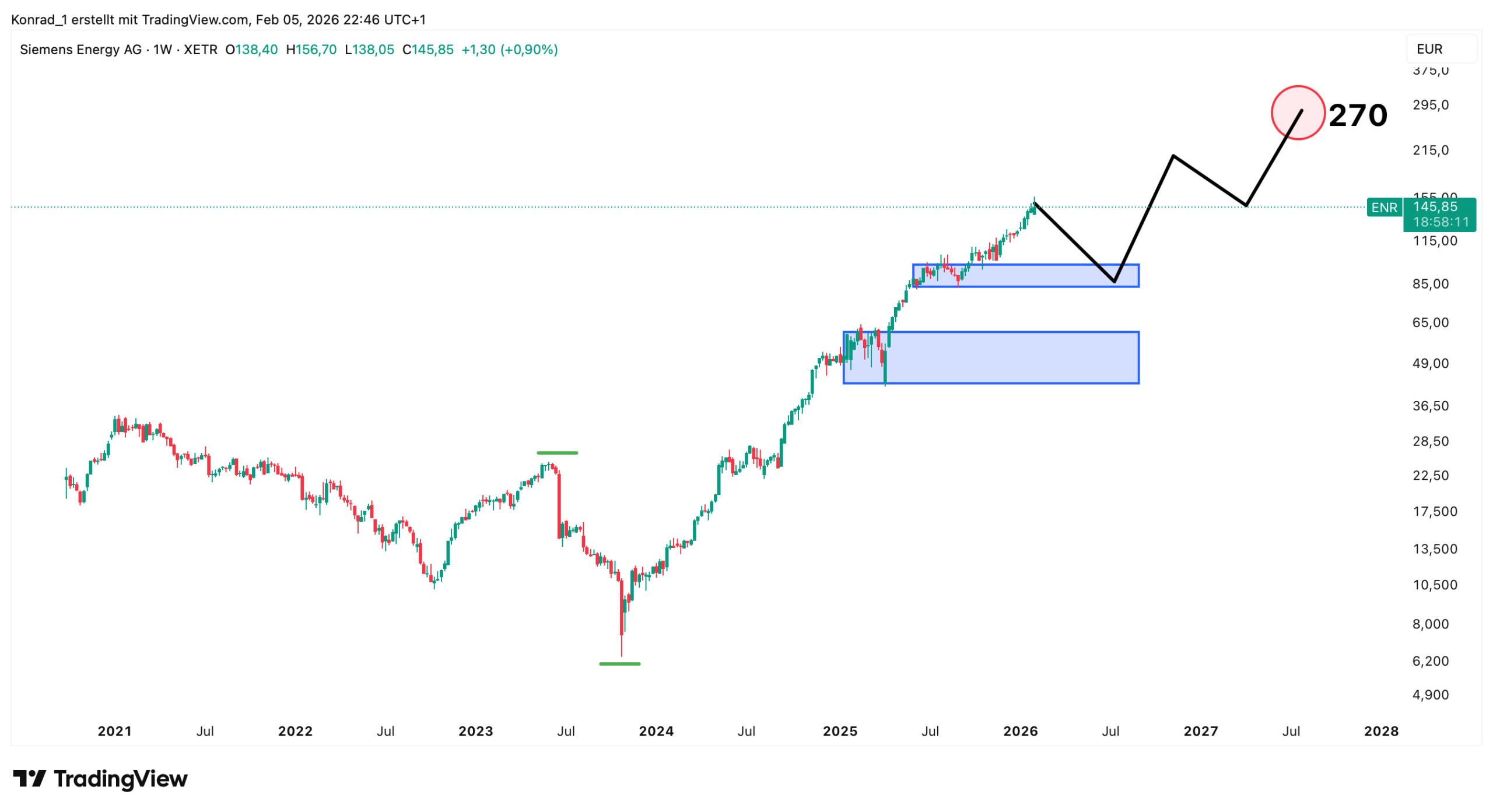Screen dimensions: 1493x812
Task: Click the green line above the 2023 high
Action: (x=557, y=452)
